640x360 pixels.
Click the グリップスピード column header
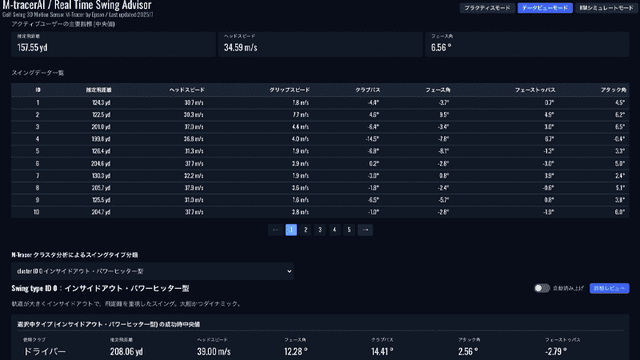coord(289,90)
